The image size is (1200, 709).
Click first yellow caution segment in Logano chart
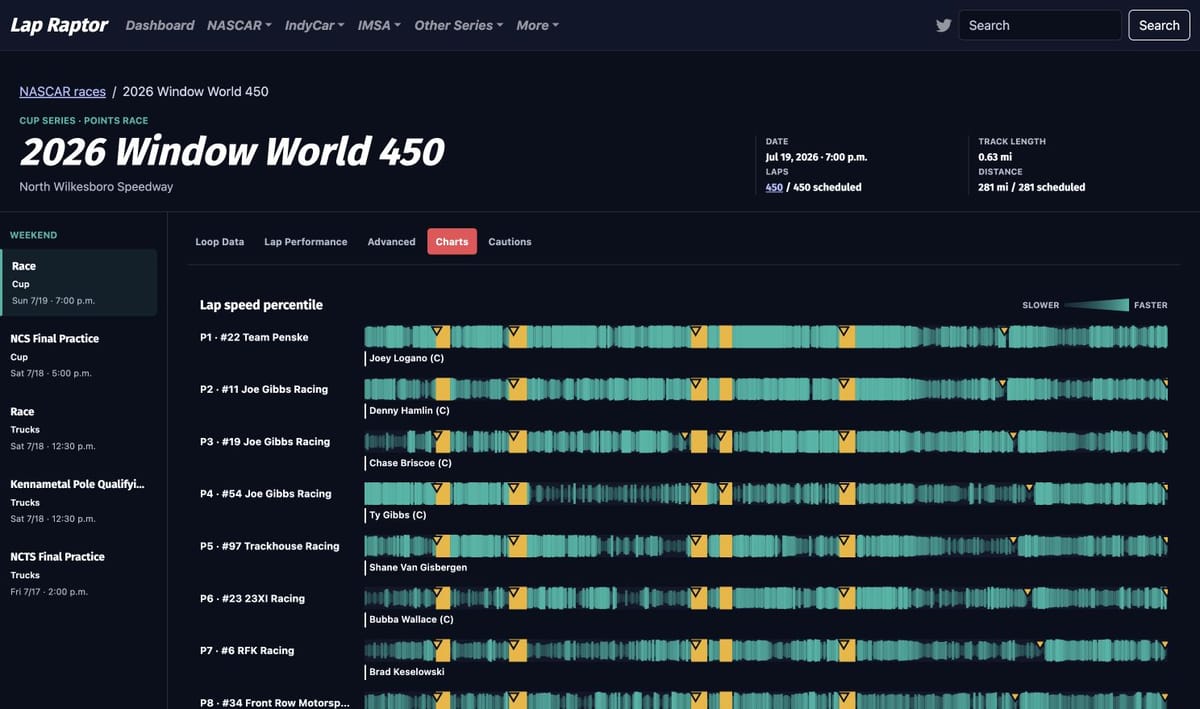(442, 337)
